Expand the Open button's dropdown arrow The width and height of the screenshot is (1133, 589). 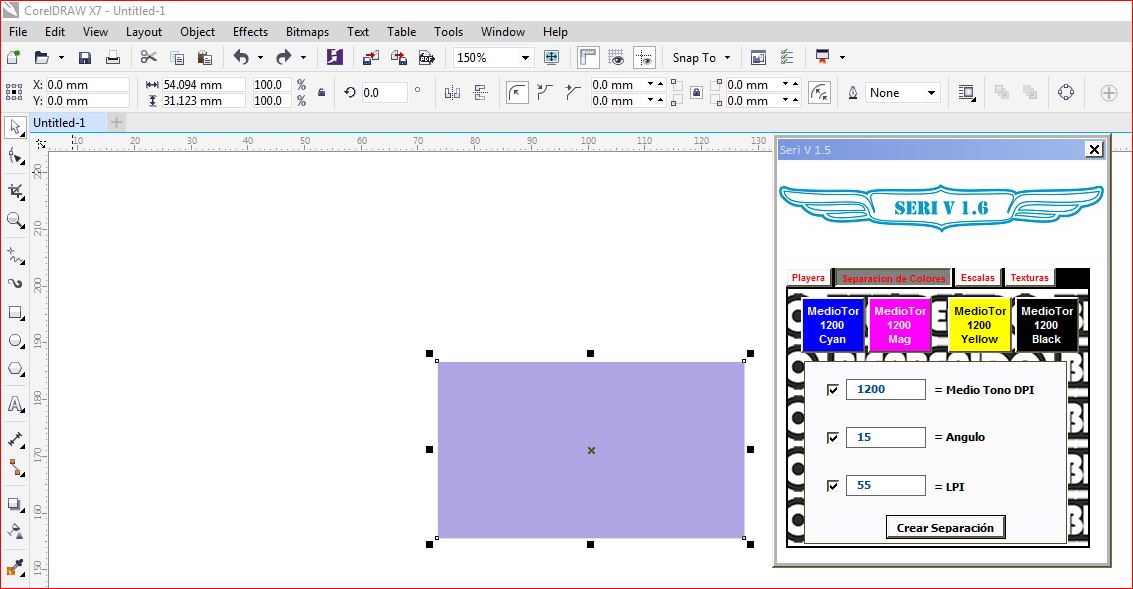click(61, 58)
